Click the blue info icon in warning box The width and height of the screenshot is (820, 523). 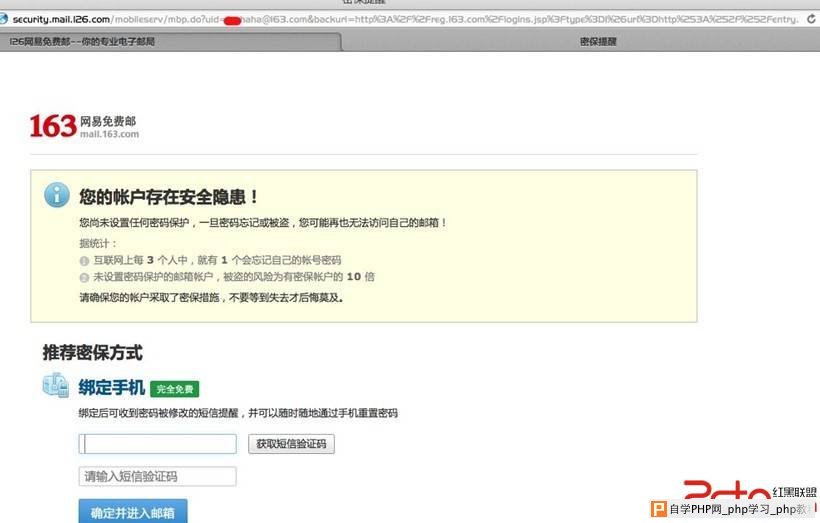(x=56, y=195)
